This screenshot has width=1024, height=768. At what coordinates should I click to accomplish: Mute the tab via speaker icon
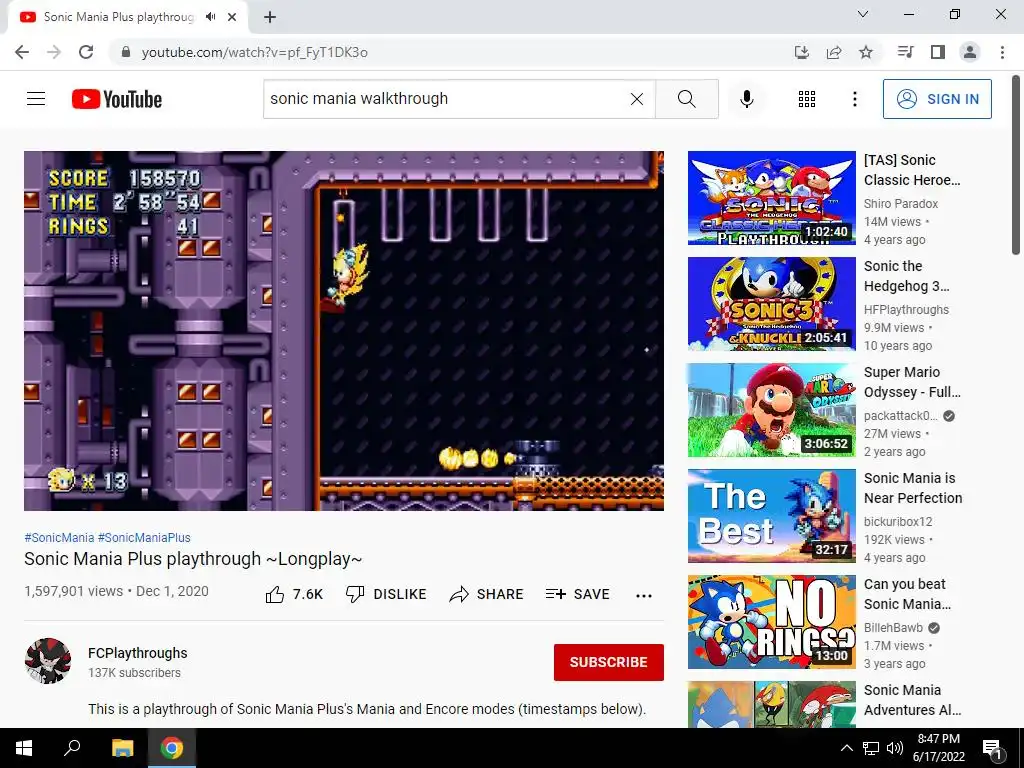pos(210,17)
